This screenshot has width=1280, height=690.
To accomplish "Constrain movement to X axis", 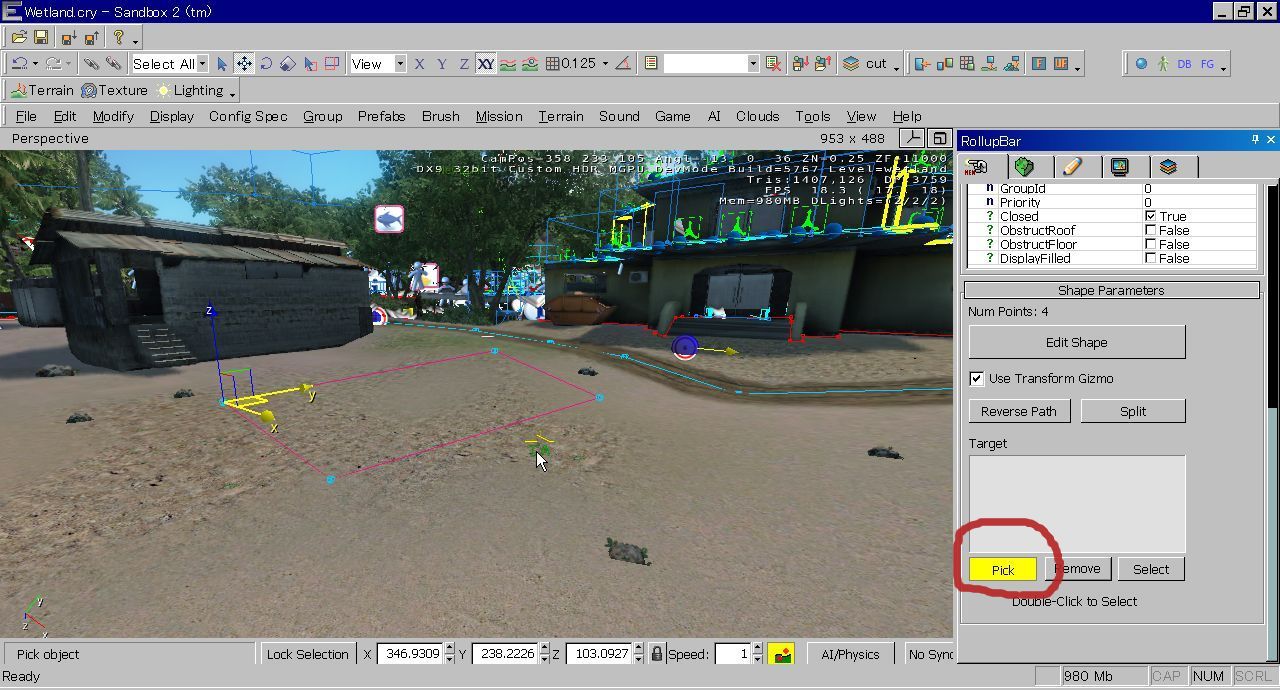I will coord(419,63).
